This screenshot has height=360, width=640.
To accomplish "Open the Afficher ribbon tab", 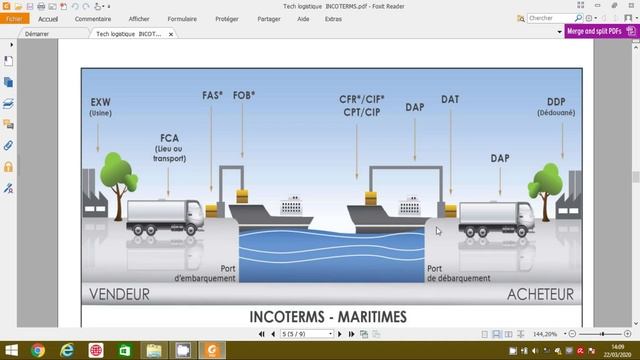I will tap(139, 19).
